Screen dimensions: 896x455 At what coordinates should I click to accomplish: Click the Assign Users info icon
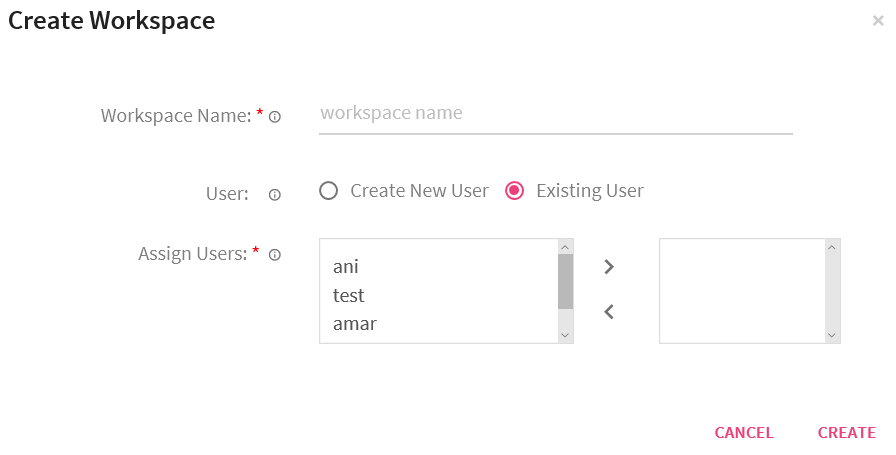(x=275, y=255)
